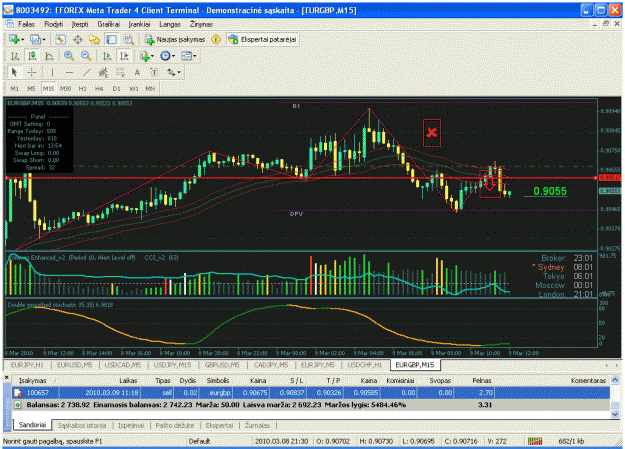Switch to bar chart mode

point(15,56)
